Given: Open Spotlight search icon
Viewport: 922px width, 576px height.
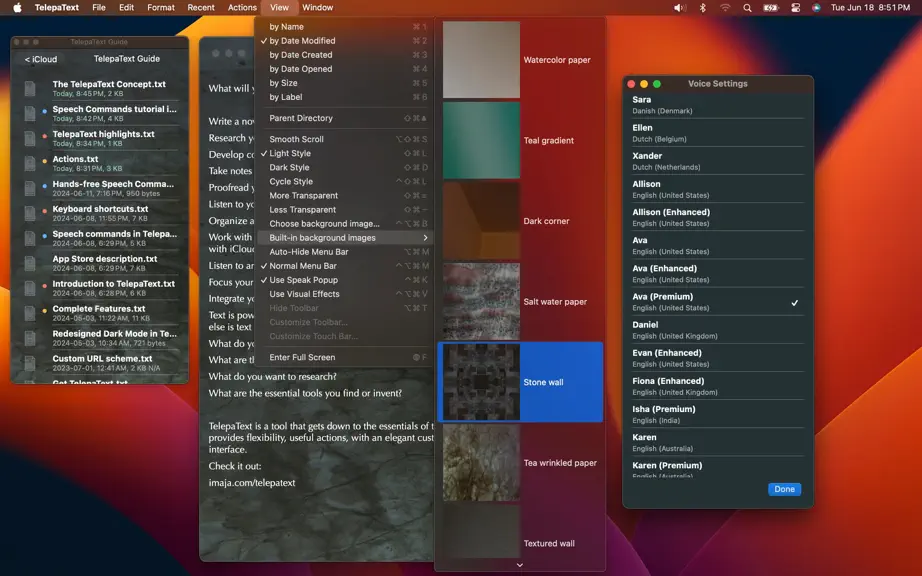Looking at the screenshot, I should [x=747, y=8].
